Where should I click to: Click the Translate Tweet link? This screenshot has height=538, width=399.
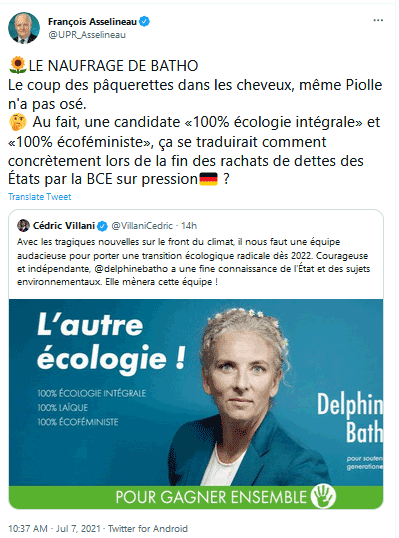39,197
